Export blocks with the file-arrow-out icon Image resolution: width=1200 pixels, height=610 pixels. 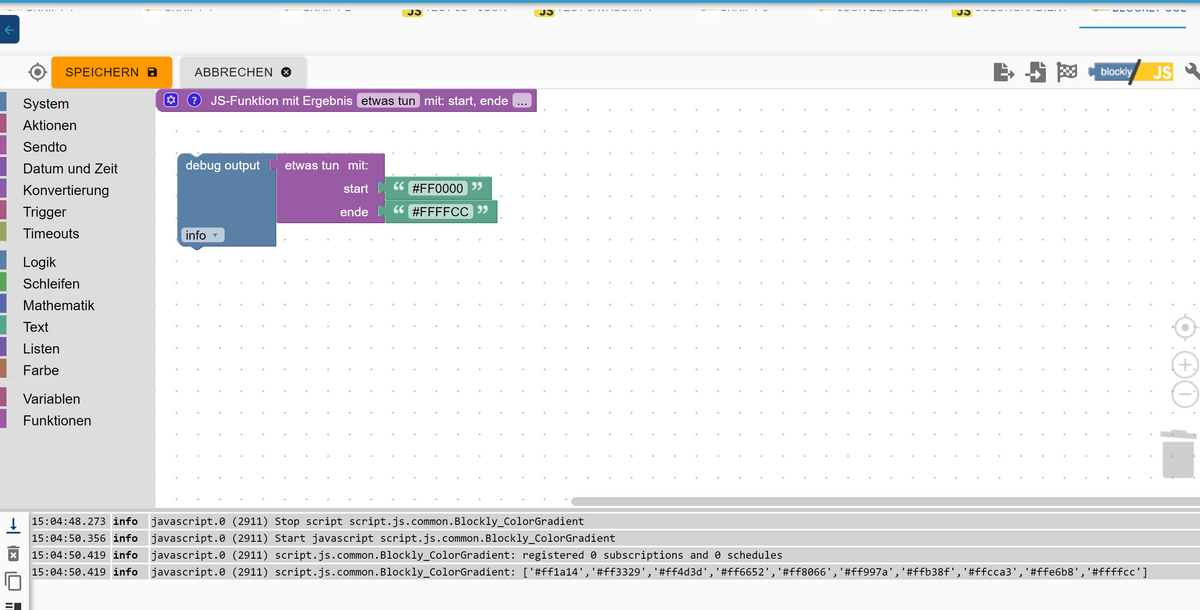point(1003,72)
